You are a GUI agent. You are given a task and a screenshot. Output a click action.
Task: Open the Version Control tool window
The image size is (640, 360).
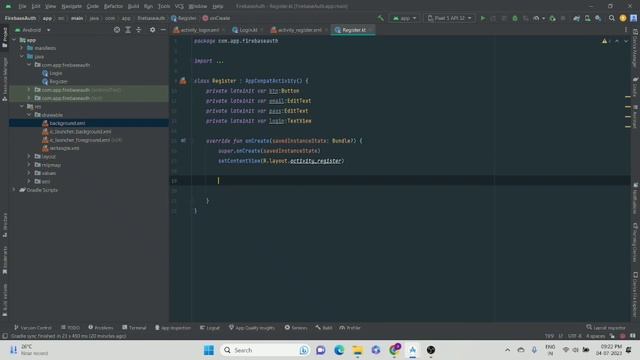click(x=33, y=328)
